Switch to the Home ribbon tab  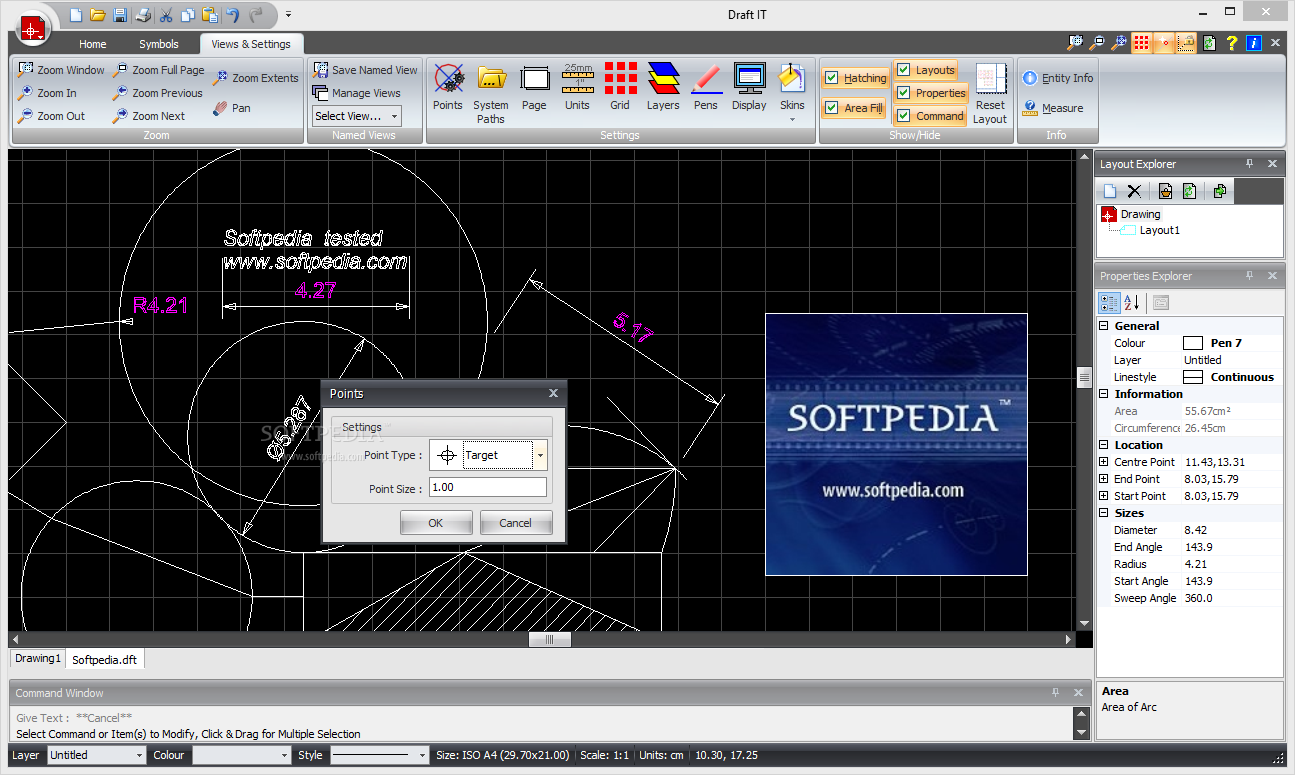(x=93, y=44)
